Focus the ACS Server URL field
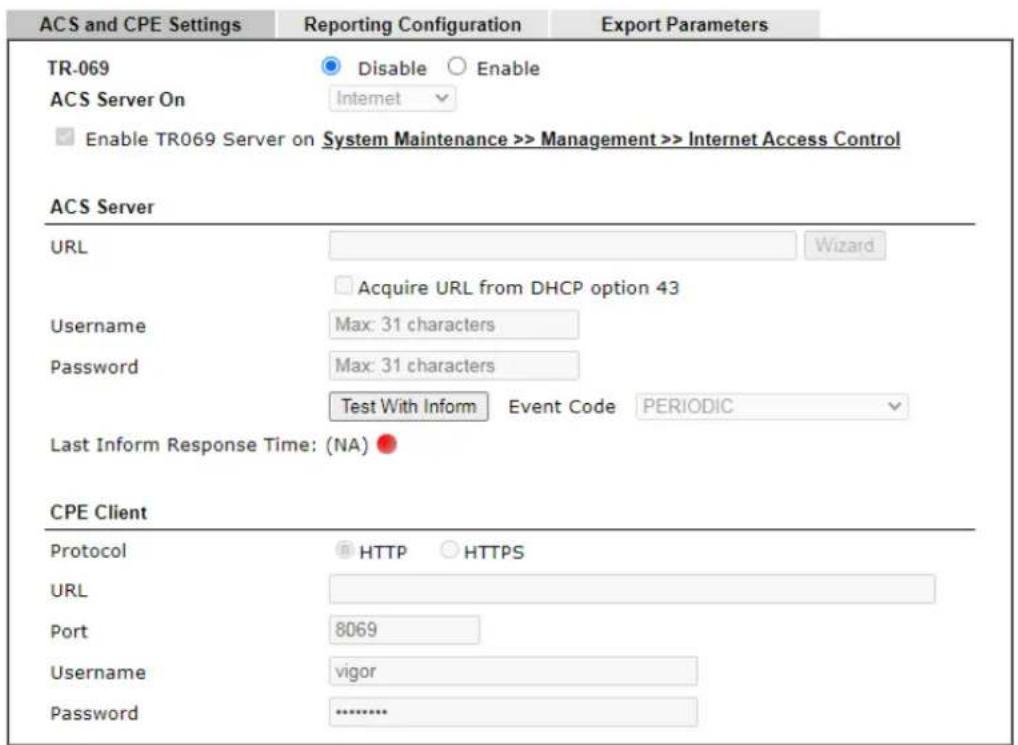Screen dimensions: 1018x745 pyautogui.click(x=562, y=245)
